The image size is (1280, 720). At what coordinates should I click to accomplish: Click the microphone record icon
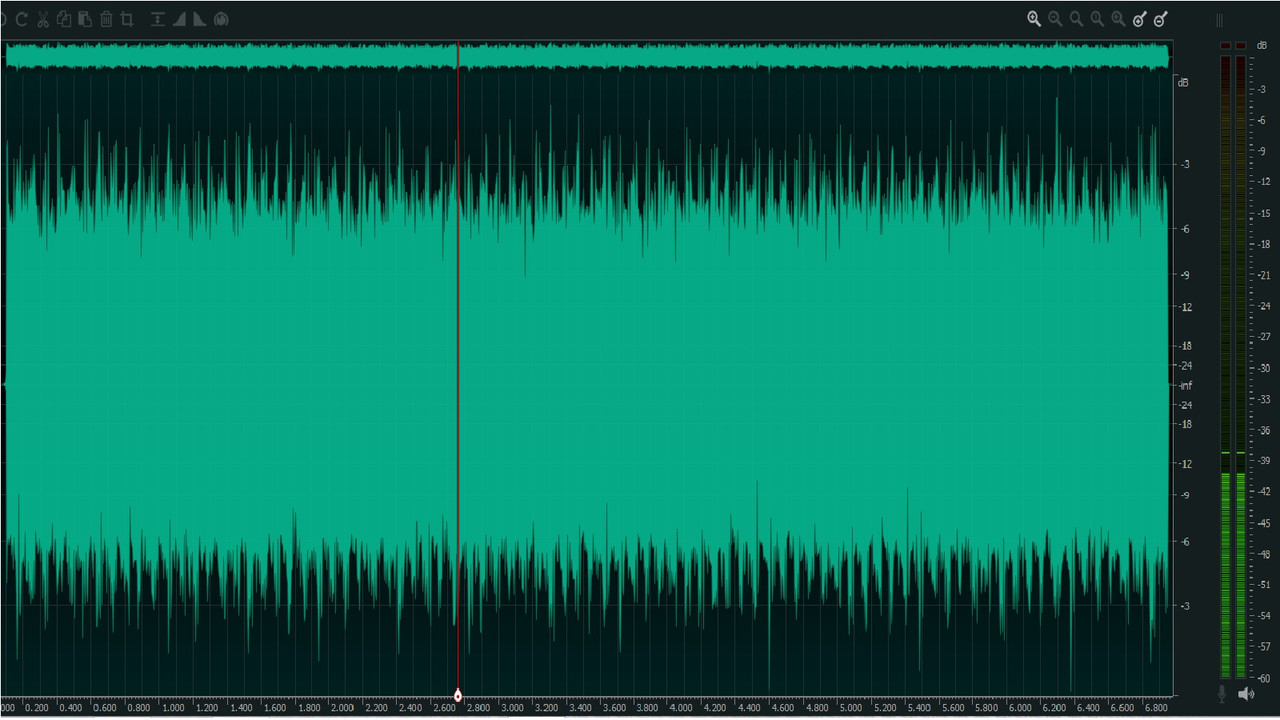tap(1222, 694)
